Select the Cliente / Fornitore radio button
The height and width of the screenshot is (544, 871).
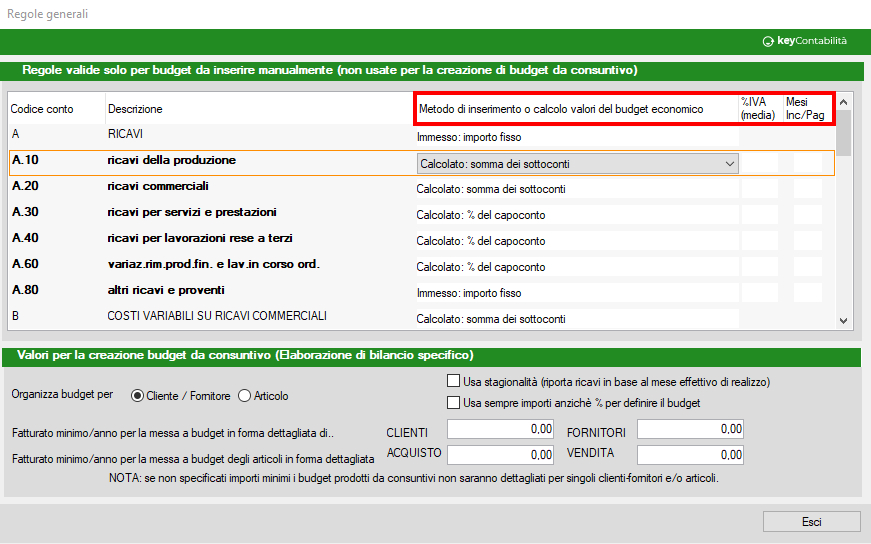coord(137,396)
